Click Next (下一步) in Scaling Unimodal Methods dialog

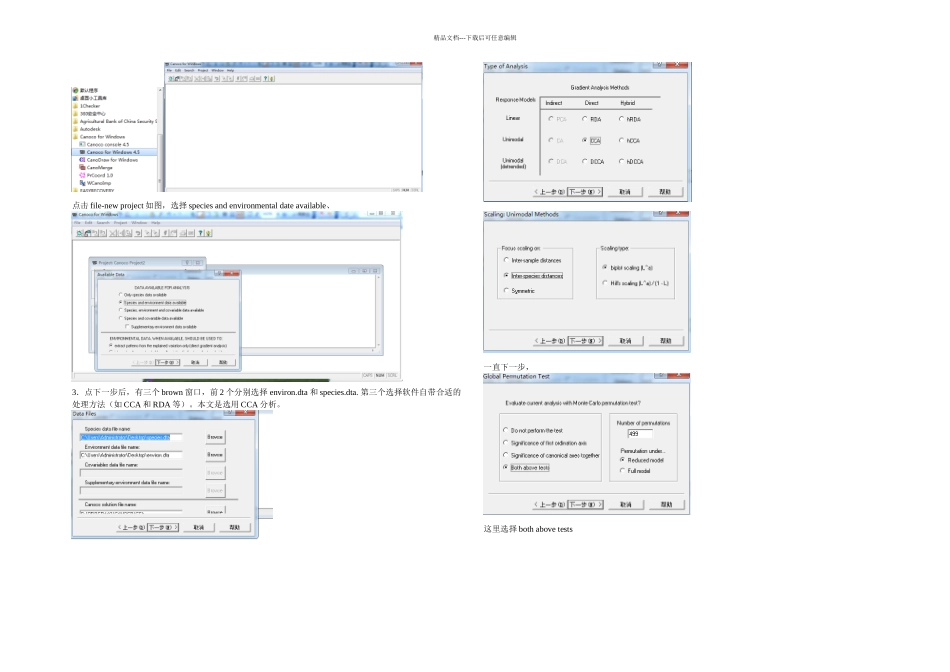585,341
